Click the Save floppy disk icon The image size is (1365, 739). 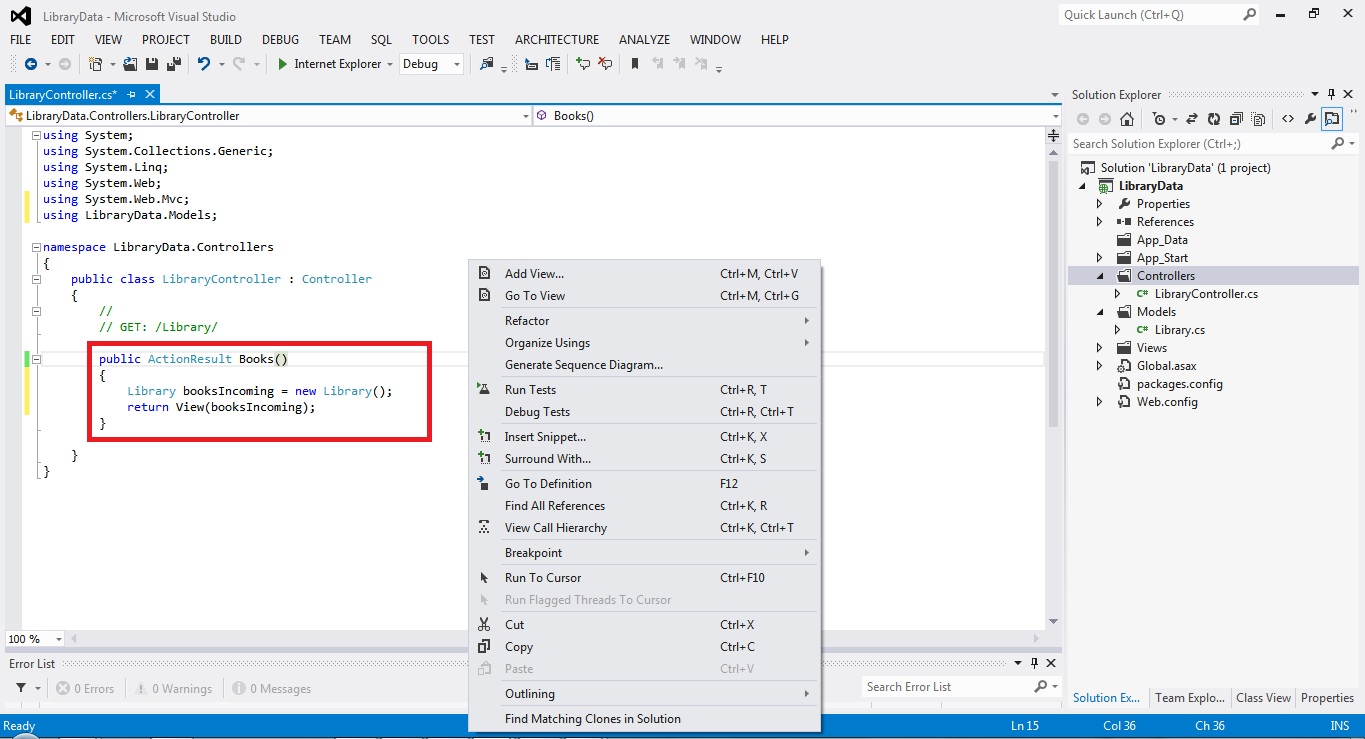click(x=152, y=64)
